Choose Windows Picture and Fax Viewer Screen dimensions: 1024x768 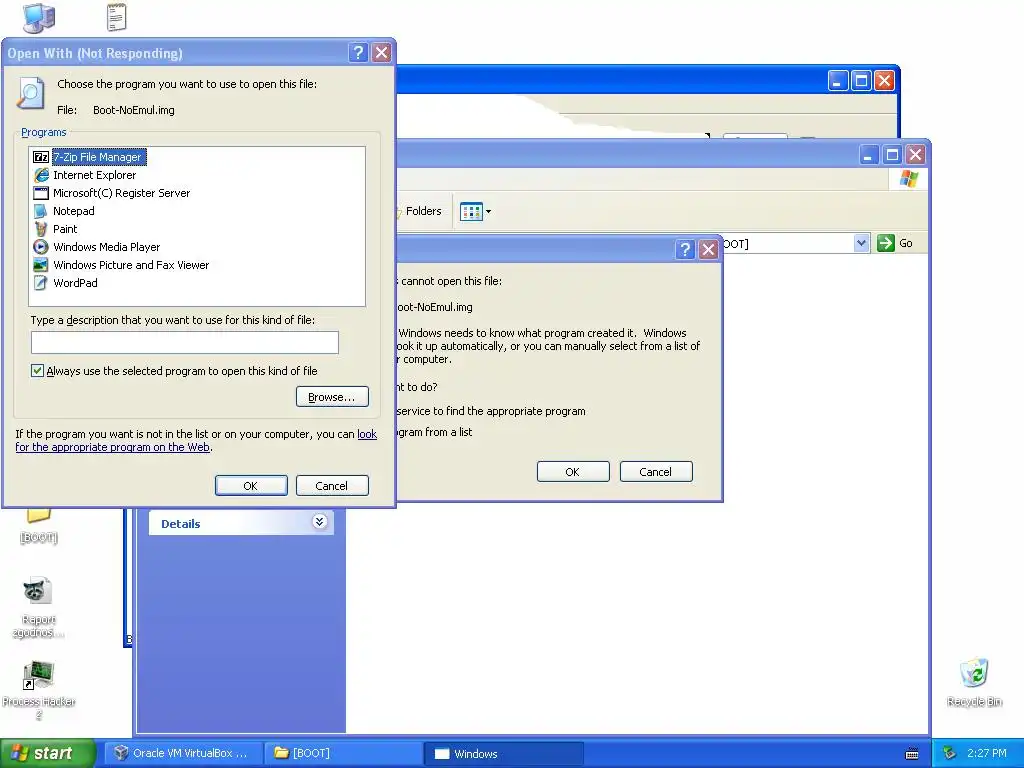(x=131, y=264)
